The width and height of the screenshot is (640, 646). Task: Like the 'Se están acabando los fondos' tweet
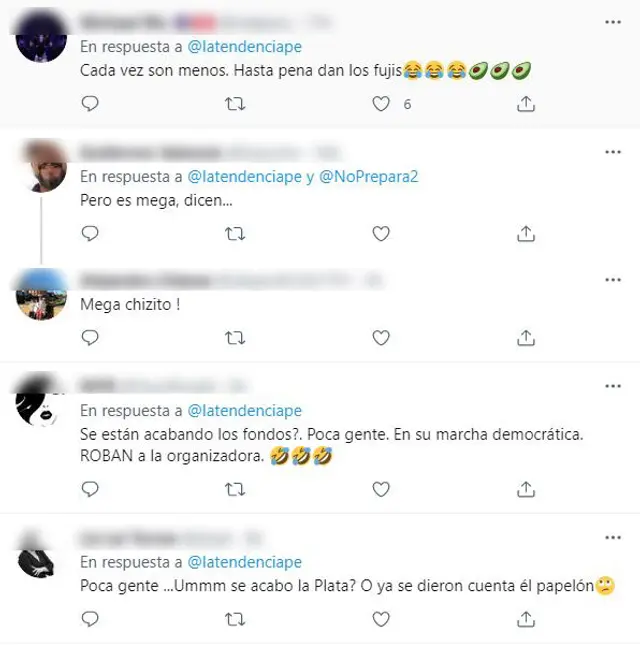(381, 489)
